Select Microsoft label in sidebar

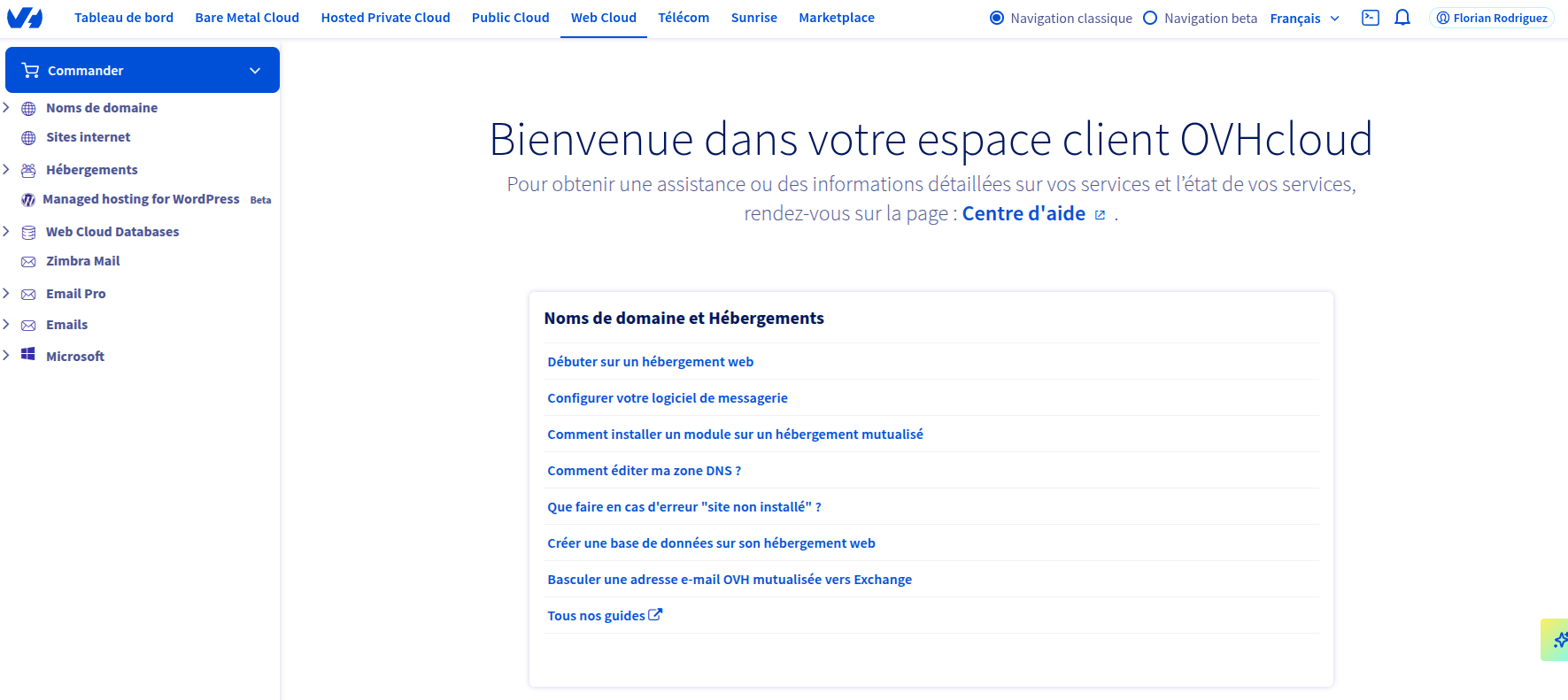(75, 357)
